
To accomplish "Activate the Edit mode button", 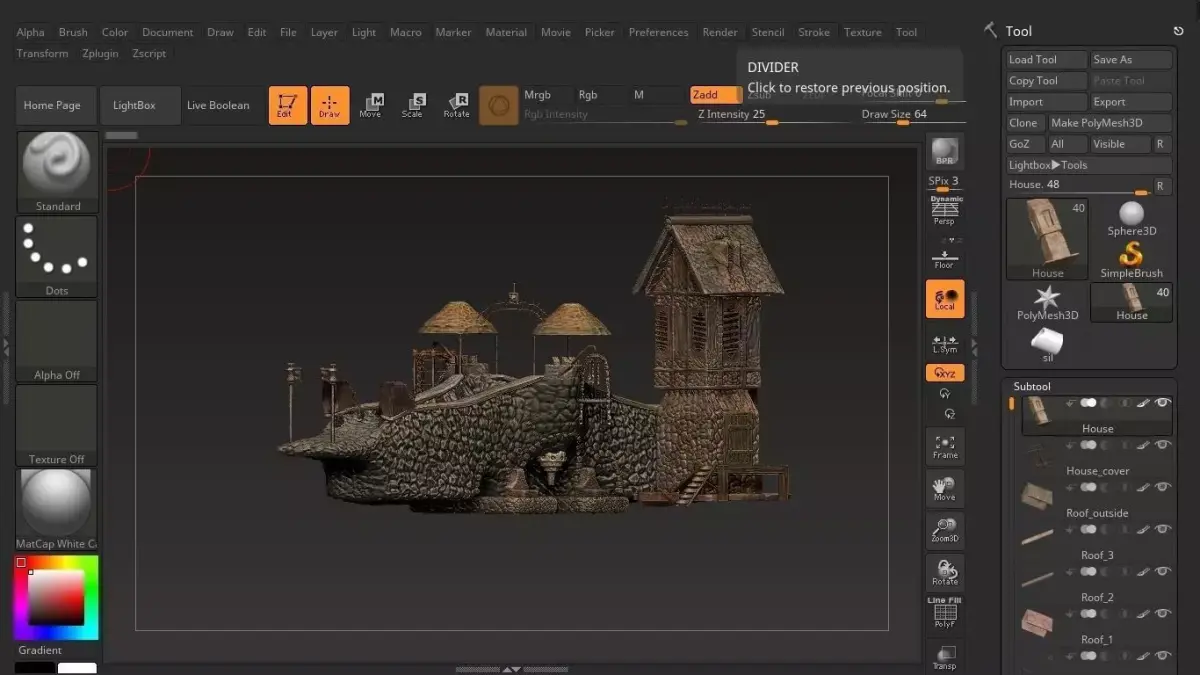I will (x=287, y=105).
